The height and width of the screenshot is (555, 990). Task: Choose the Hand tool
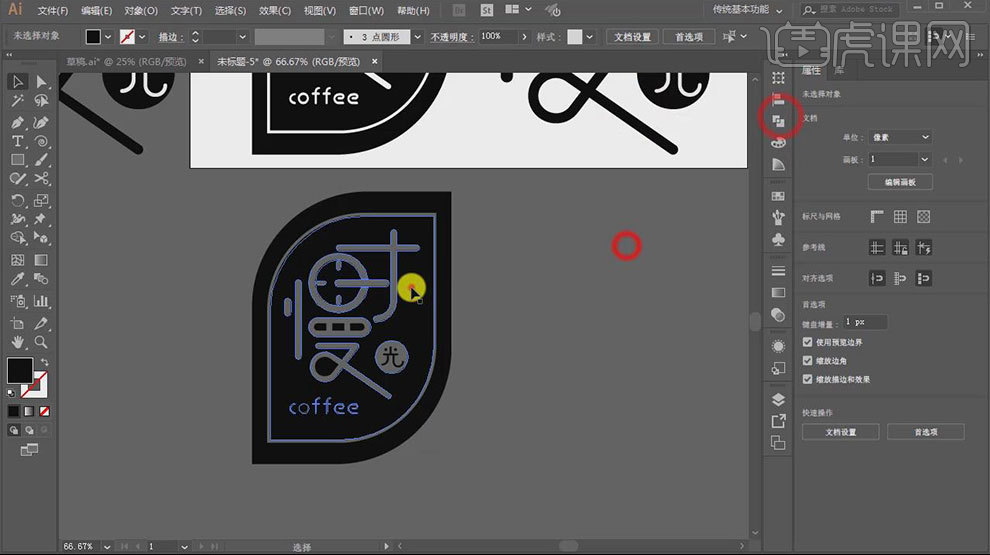(x=18, y=342)
